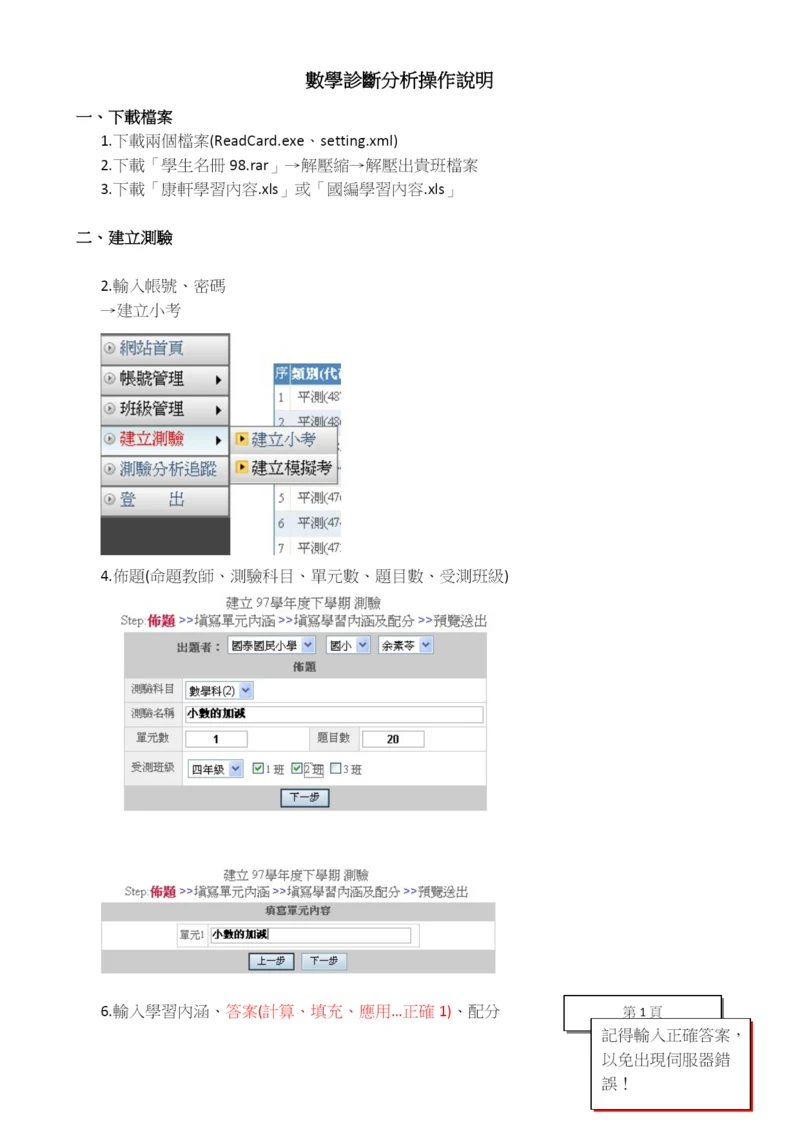Image resolution: width=800 pixels, height=1131 pixels.
Task: Click the heading 二、建立測驗
Action: click(124, 237)
